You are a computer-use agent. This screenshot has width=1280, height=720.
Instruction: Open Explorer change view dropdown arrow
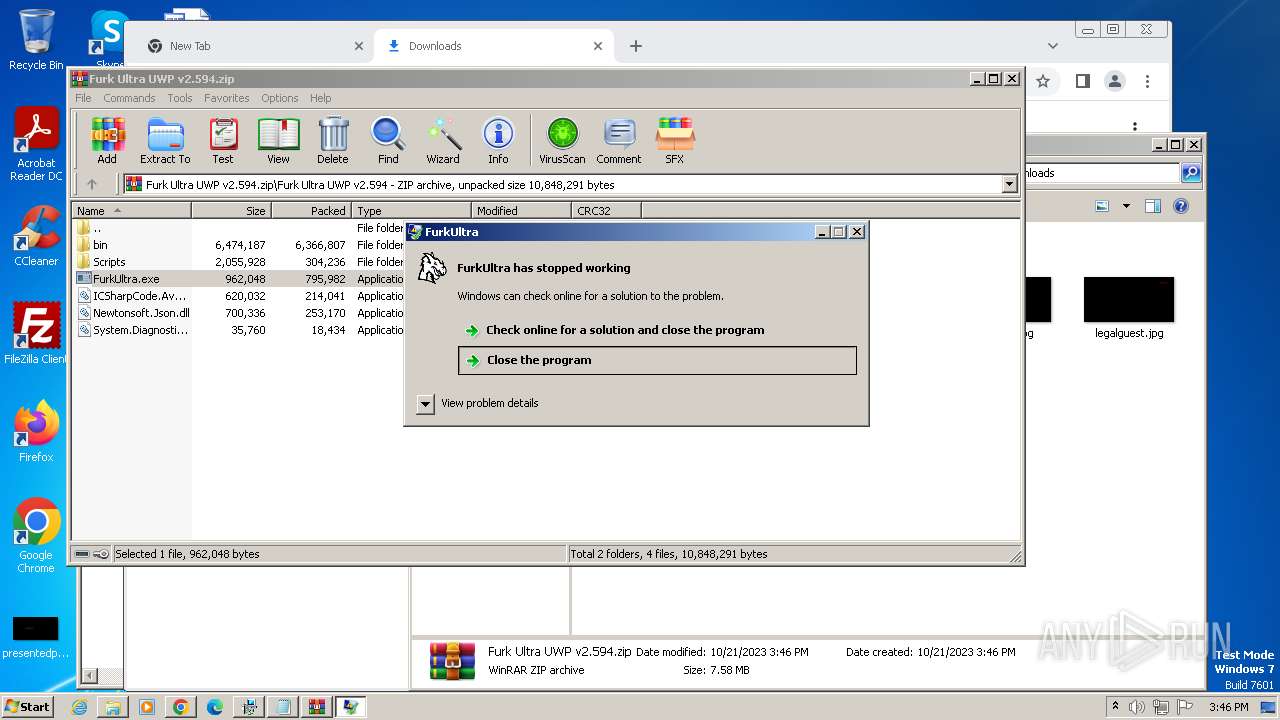pos(1126,206)
